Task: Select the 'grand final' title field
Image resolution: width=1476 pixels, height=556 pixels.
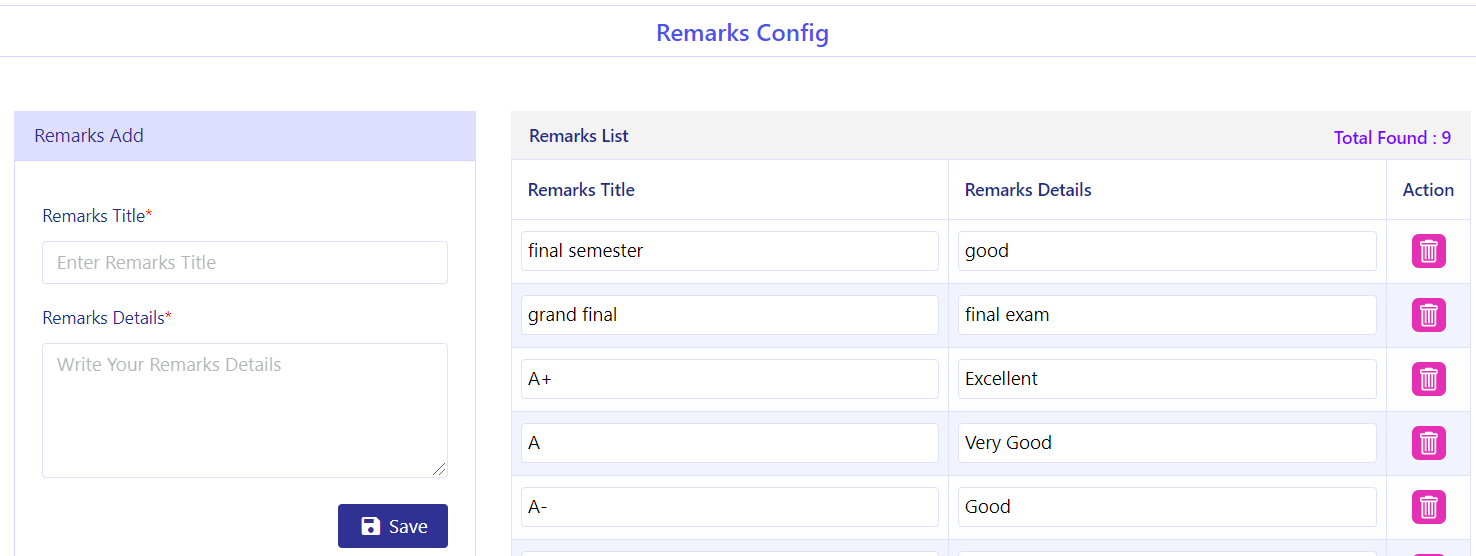Action: (730, 315)
